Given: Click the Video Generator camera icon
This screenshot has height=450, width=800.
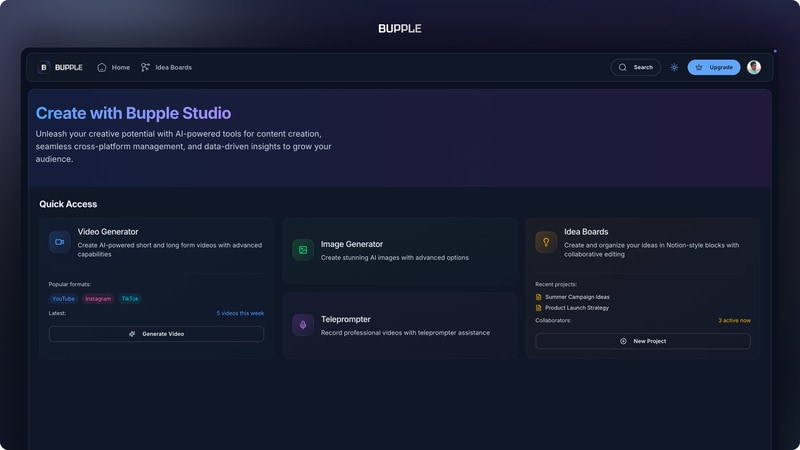Looking at the screenshot, I should pyautogui.click(x=60, y=242).
